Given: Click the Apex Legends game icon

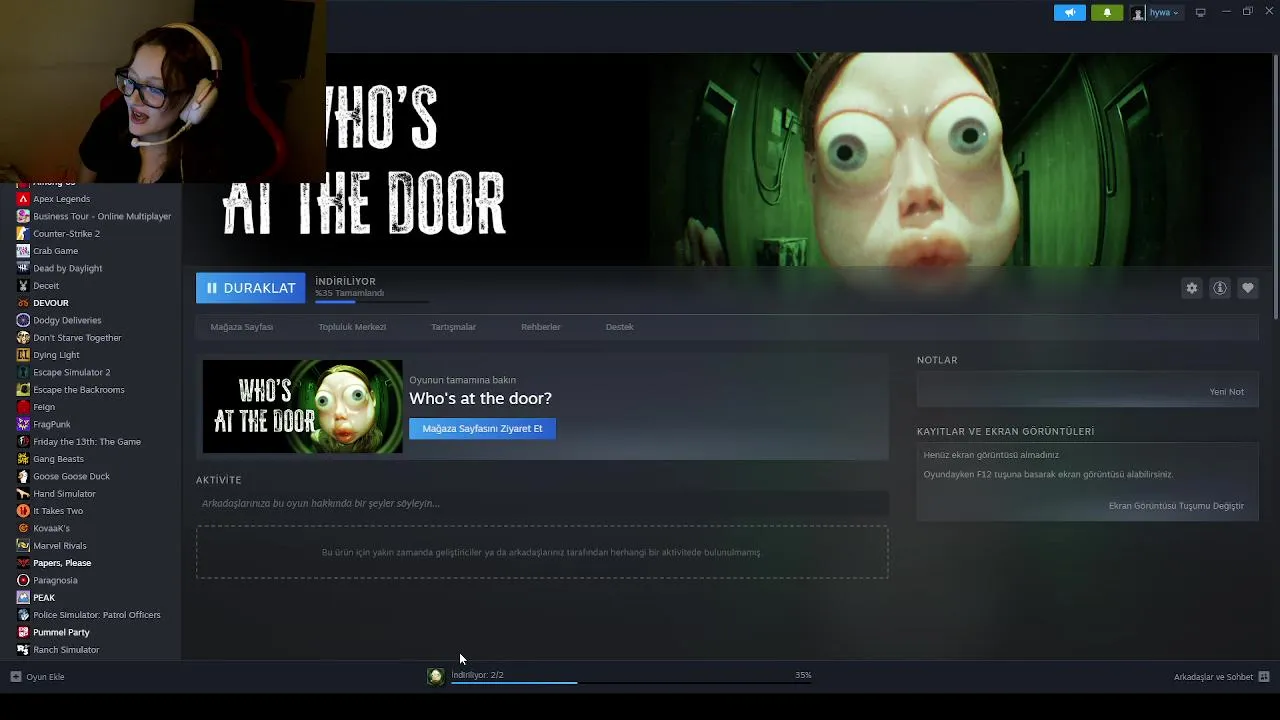Looking at the screenshot, I should coord(23,199).
